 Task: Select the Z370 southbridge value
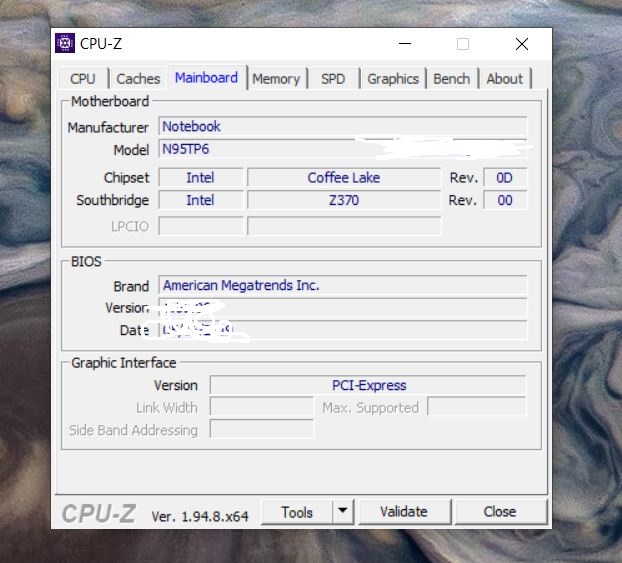pyautogui.click(x=344, y=200)
